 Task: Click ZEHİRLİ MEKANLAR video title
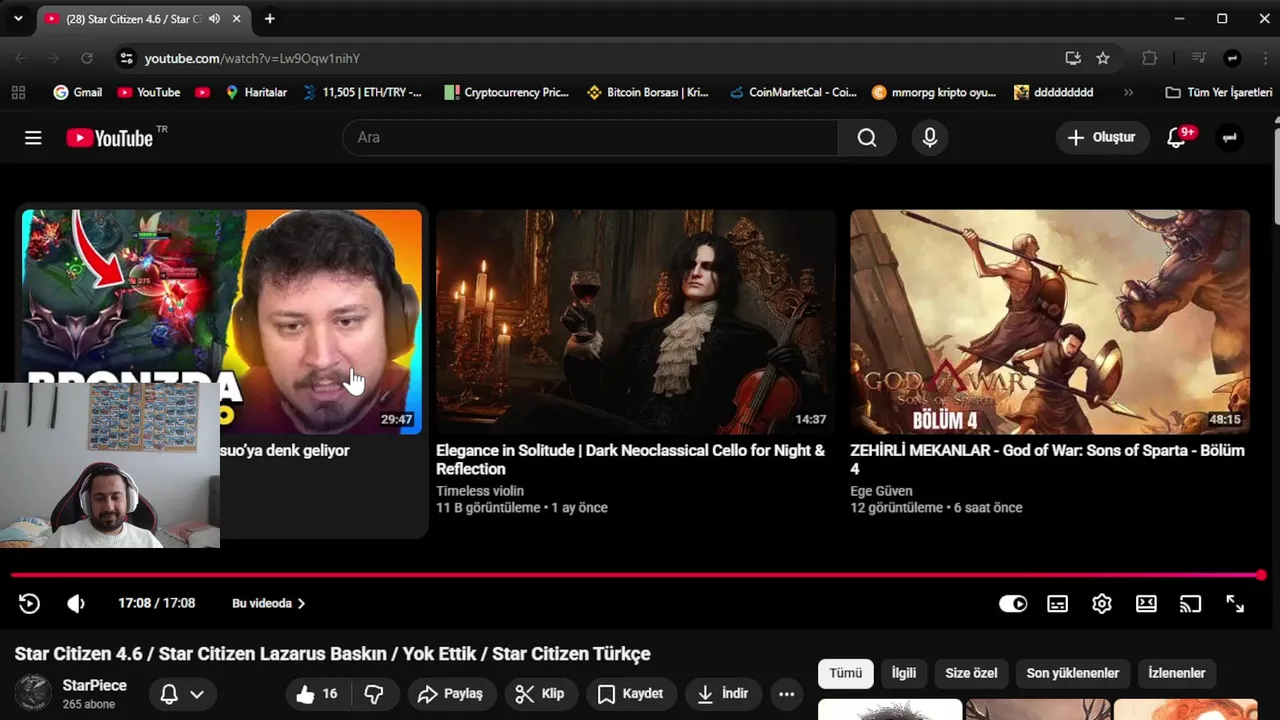[x=1047, y=459]
